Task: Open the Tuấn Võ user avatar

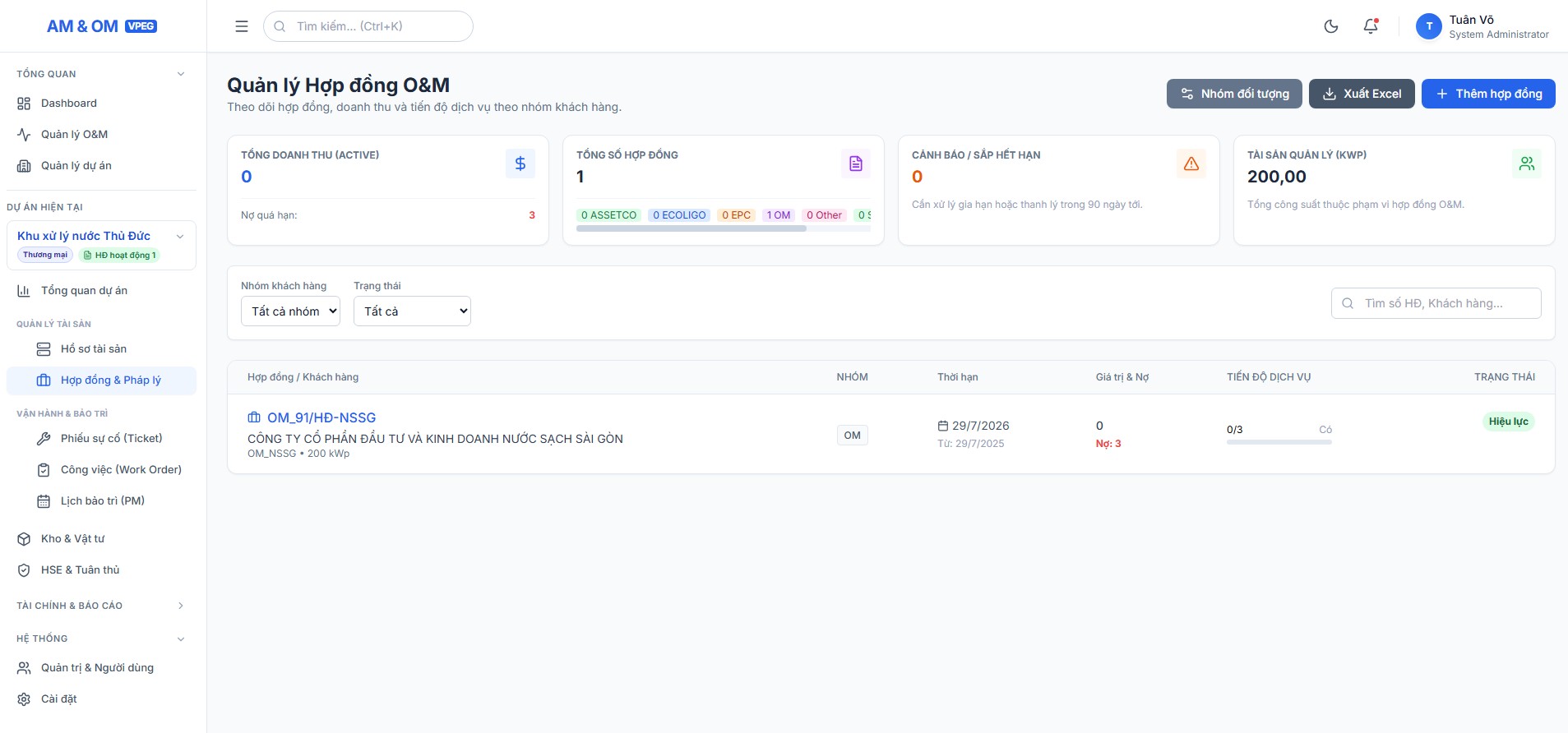Action: tap(1429, 26)
